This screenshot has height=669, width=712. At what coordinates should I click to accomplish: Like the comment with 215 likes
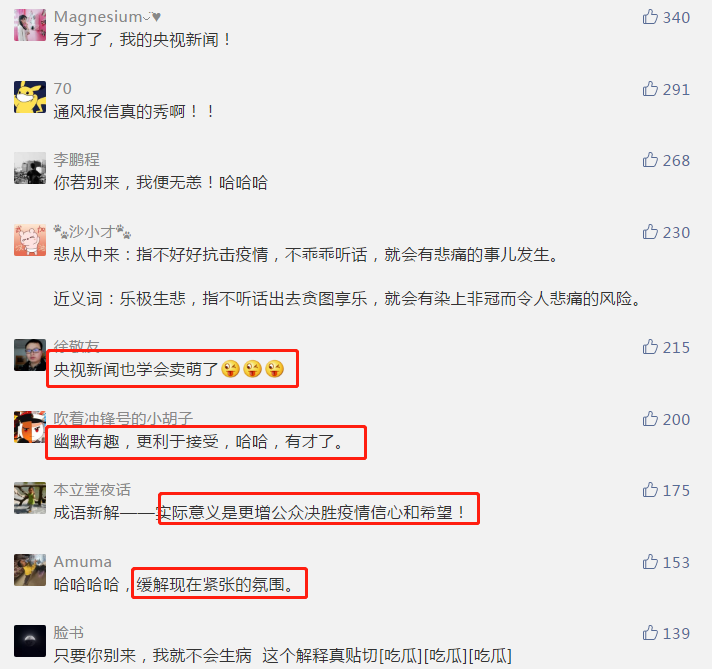pos(650,347)
